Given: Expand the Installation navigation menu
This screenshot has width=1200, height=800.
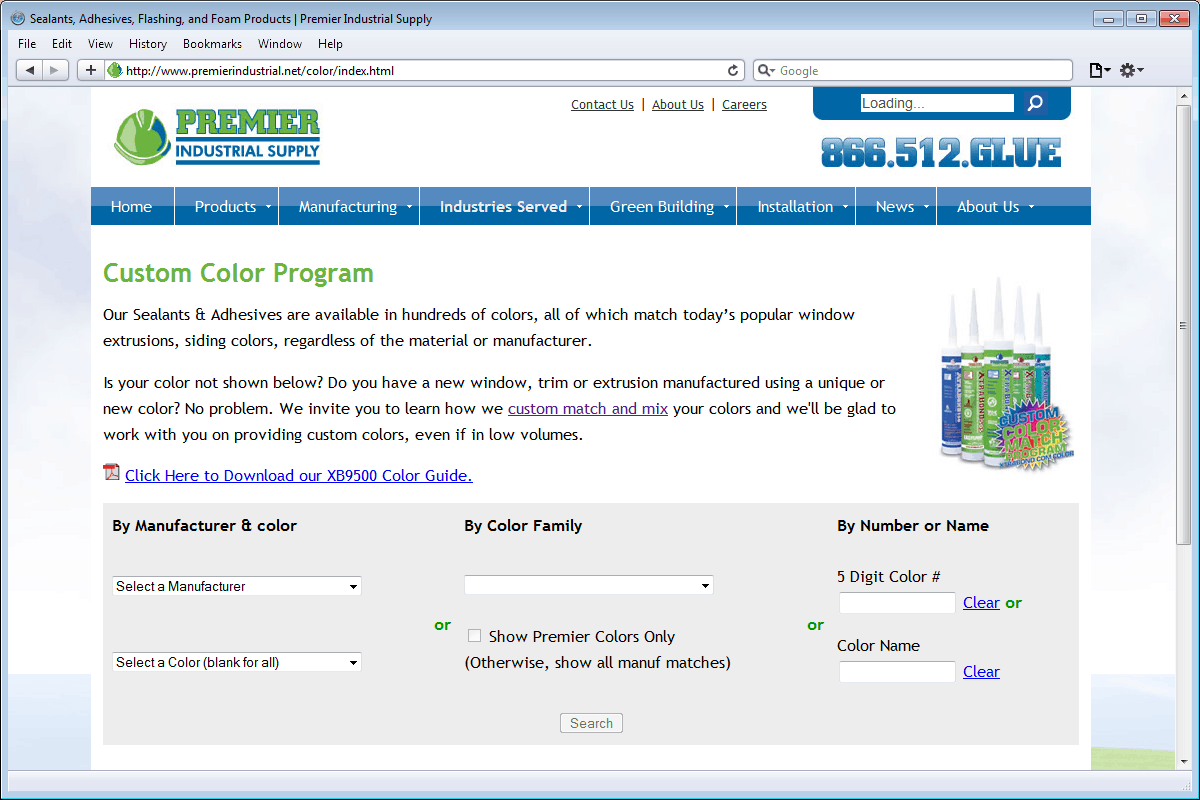Looking at the screenshot, I should 796,206.
